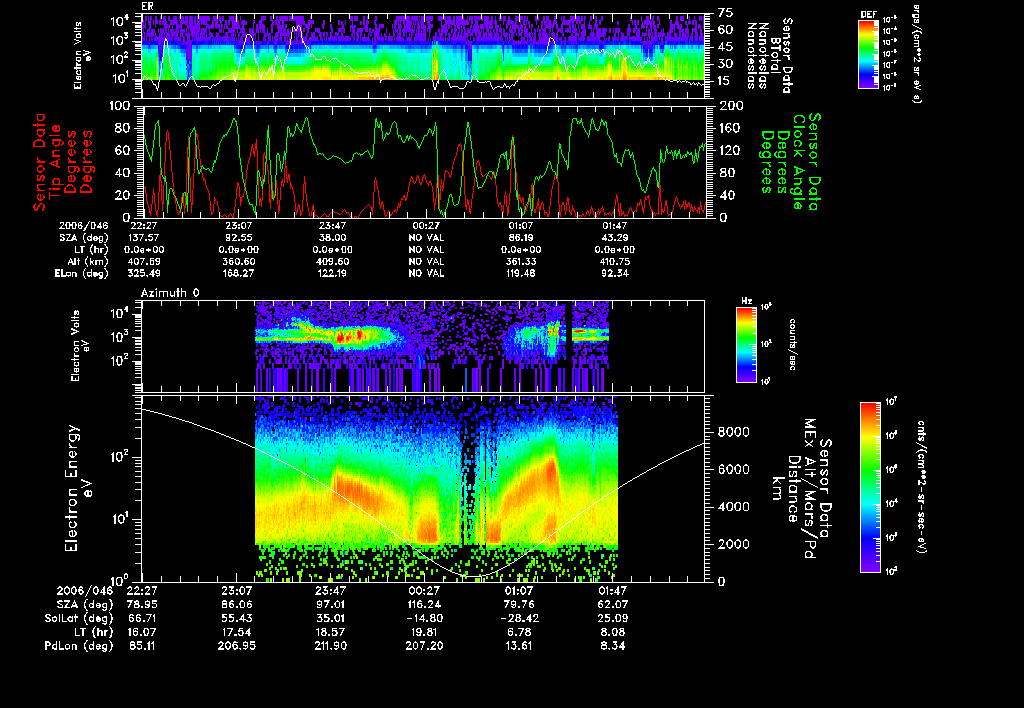Screen dimensions: 1024x708
Task: Click the 'PdLon (deg)' row label
Action: coord(78,645)
